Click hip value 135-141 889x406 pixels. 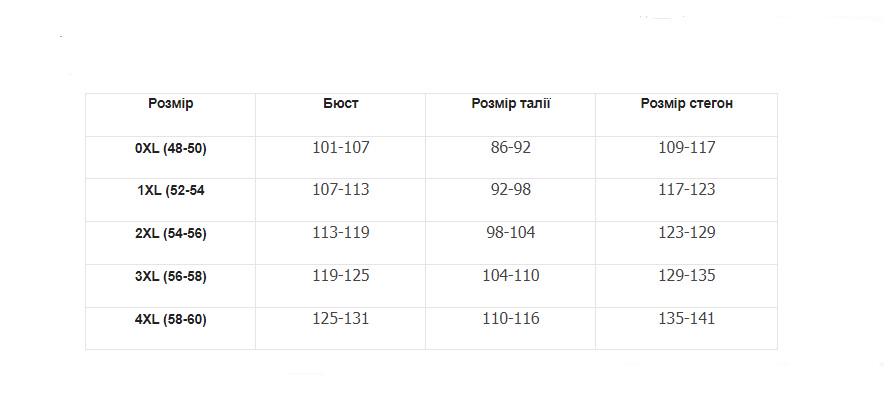click(x=686, y=319)
